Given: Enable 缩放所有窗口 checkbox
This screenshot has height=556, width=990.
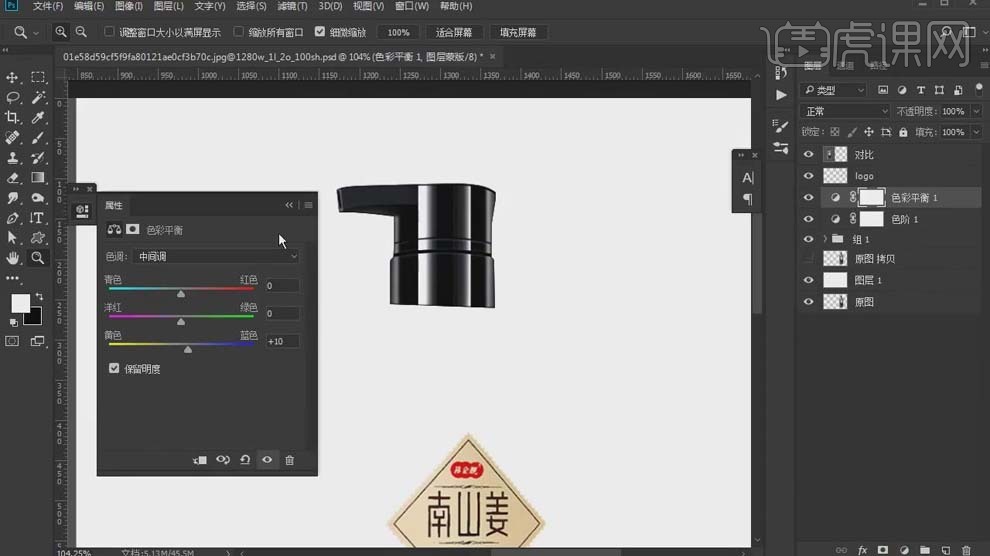Looking at the screenshot, I should [x=238, y=32].
